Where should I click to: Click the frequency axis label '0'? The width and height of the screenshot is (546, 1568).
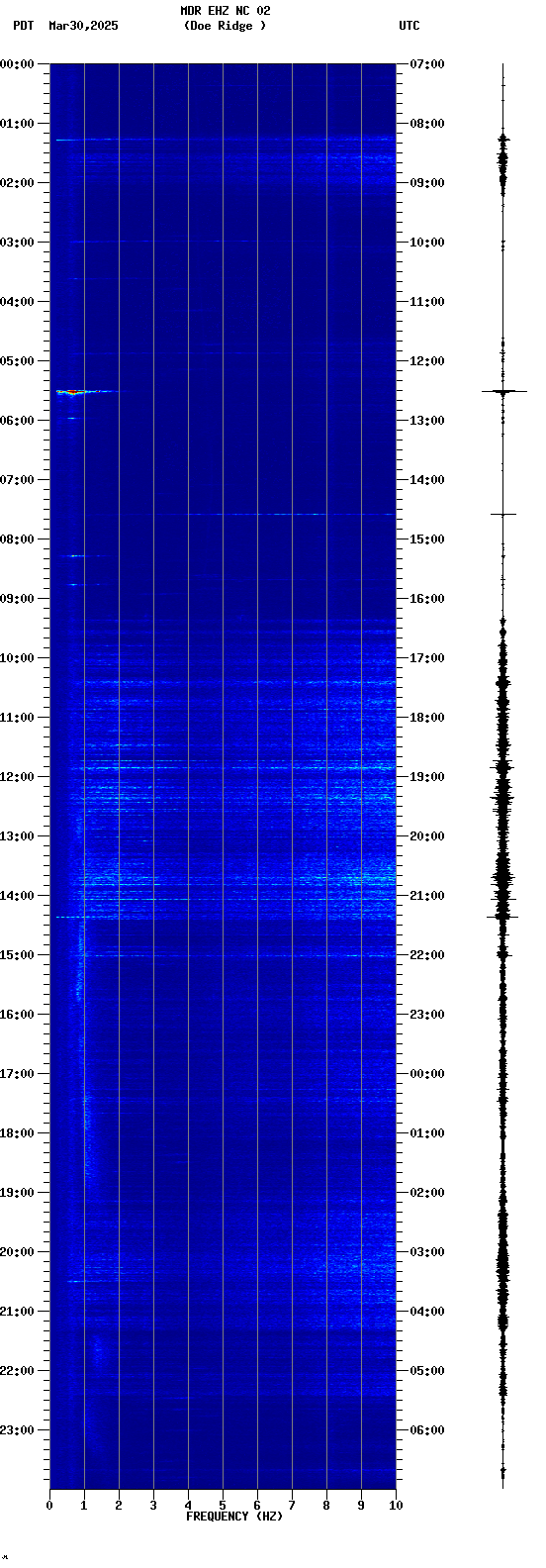click(x=49, y=1506)
